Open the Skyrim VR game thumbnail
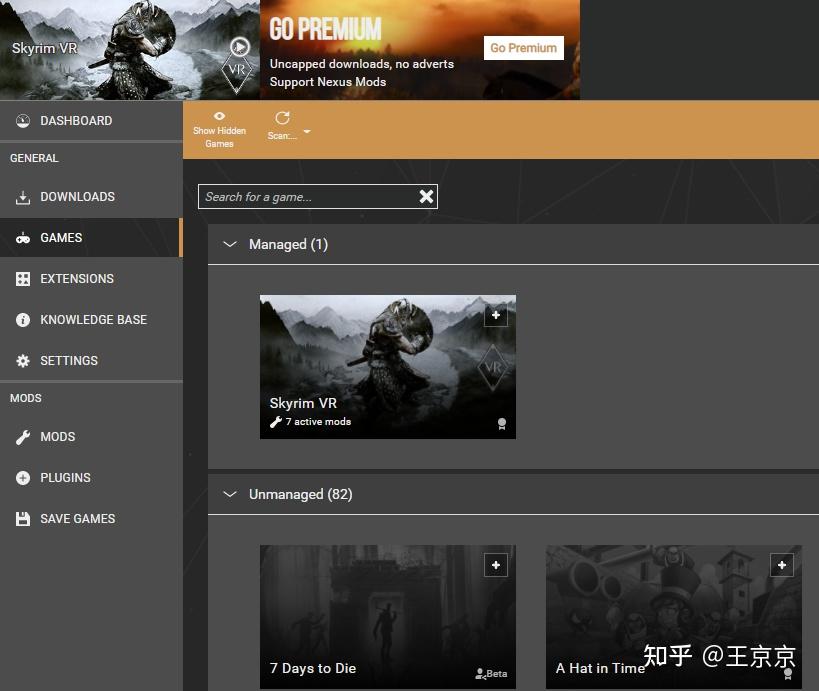Image resolution: width=819 pixels, height=691 pixels. 388,367
